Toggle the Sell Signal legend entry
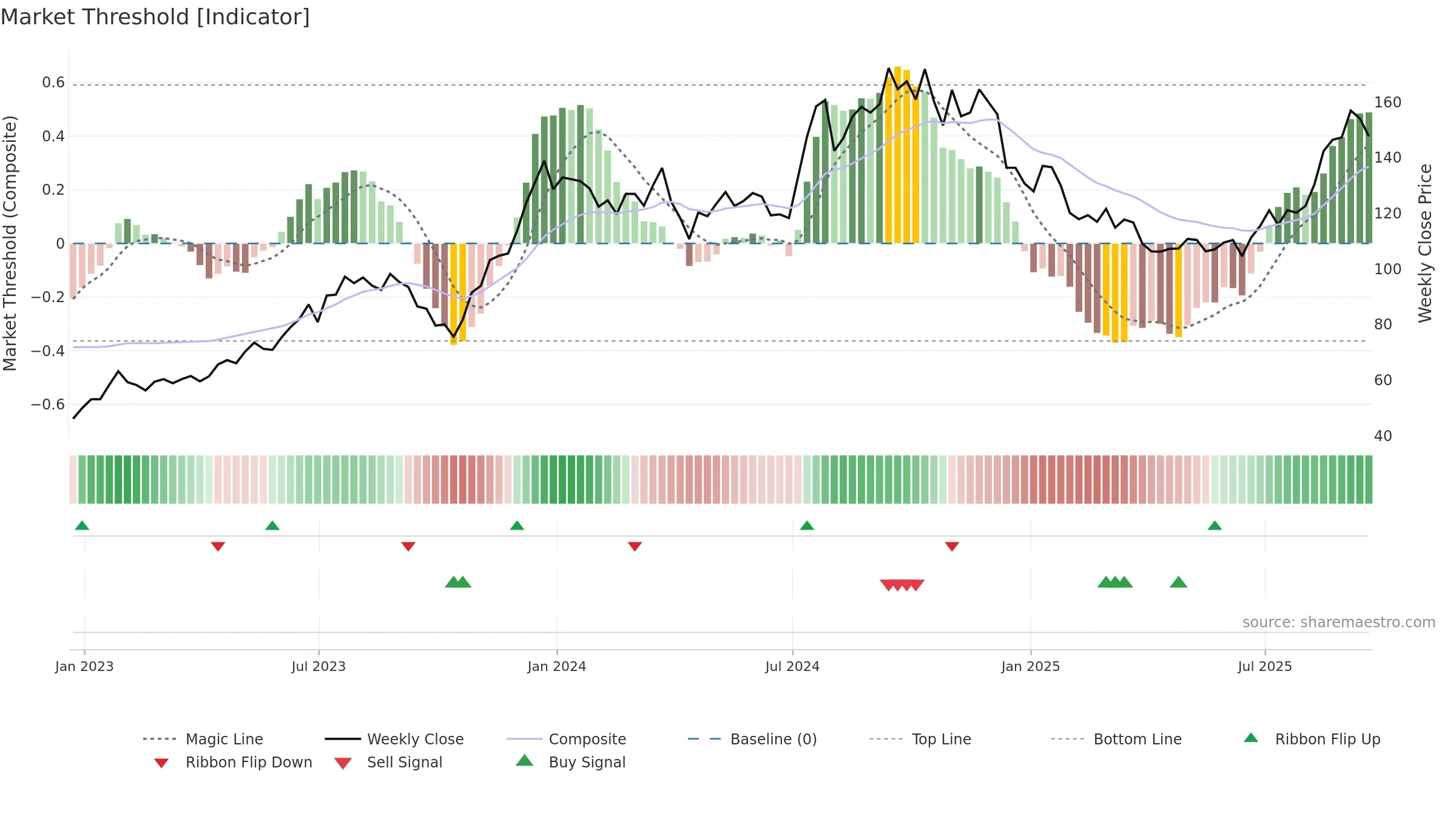1456x819 pixels. point(388,762)
